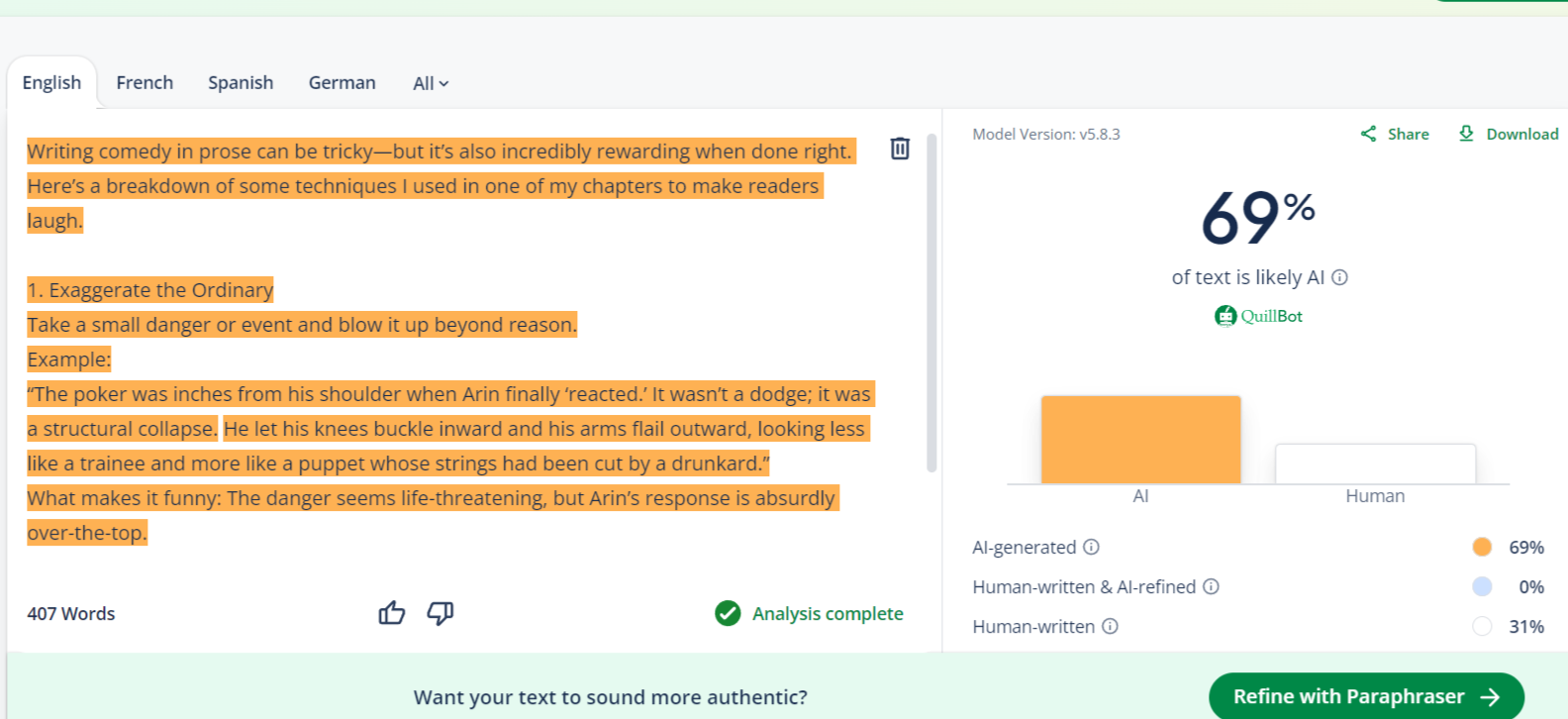Toggle the blue AI-refined highlight circle
This screenshot has height=719, width=1568.
click(1482, 586)
